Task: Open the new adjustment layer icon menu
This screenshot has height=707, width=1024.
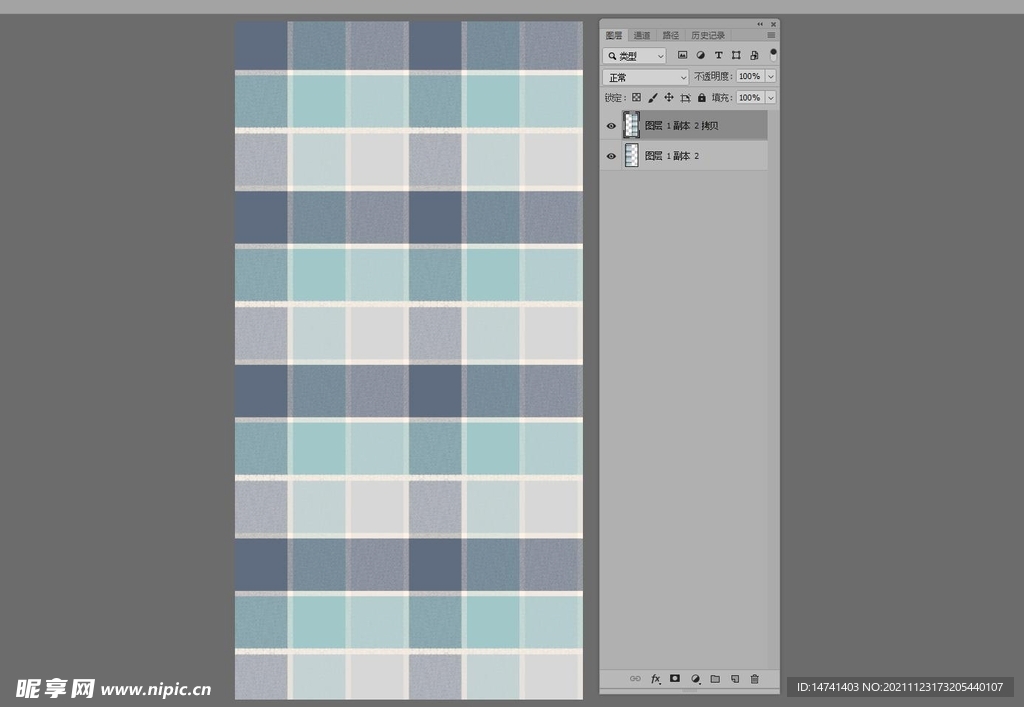Action: pyautogui.click(x=695, y=679)
